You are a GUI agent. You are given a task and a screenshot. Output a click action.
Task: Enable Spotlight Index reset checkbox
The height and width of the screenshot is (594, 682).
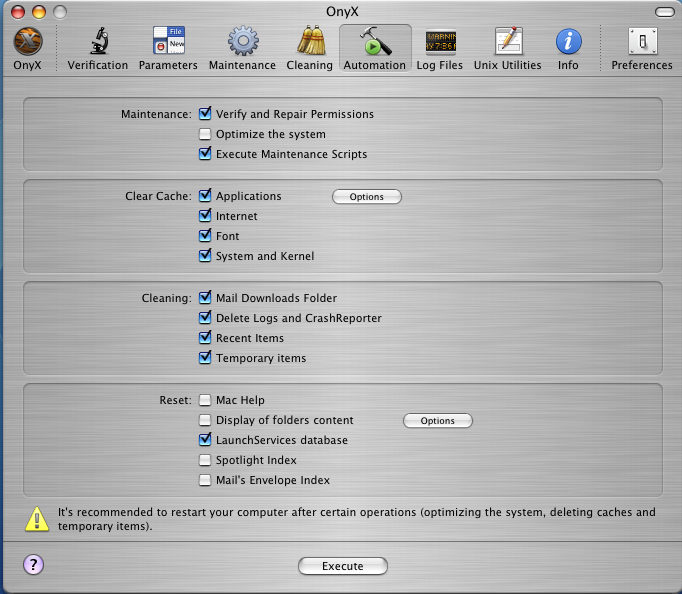point(205,460)
